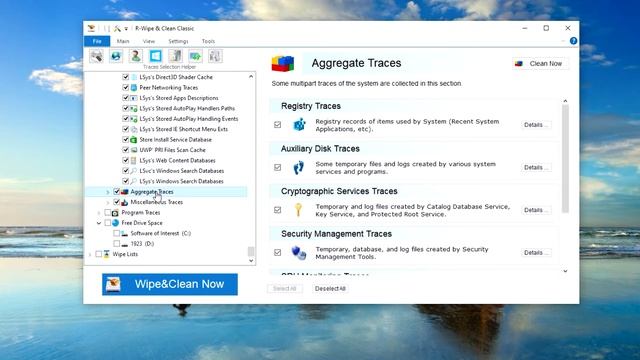Click right panel scrollbar down arrow
The image size is (640, 360).
(x=565, y=271)
